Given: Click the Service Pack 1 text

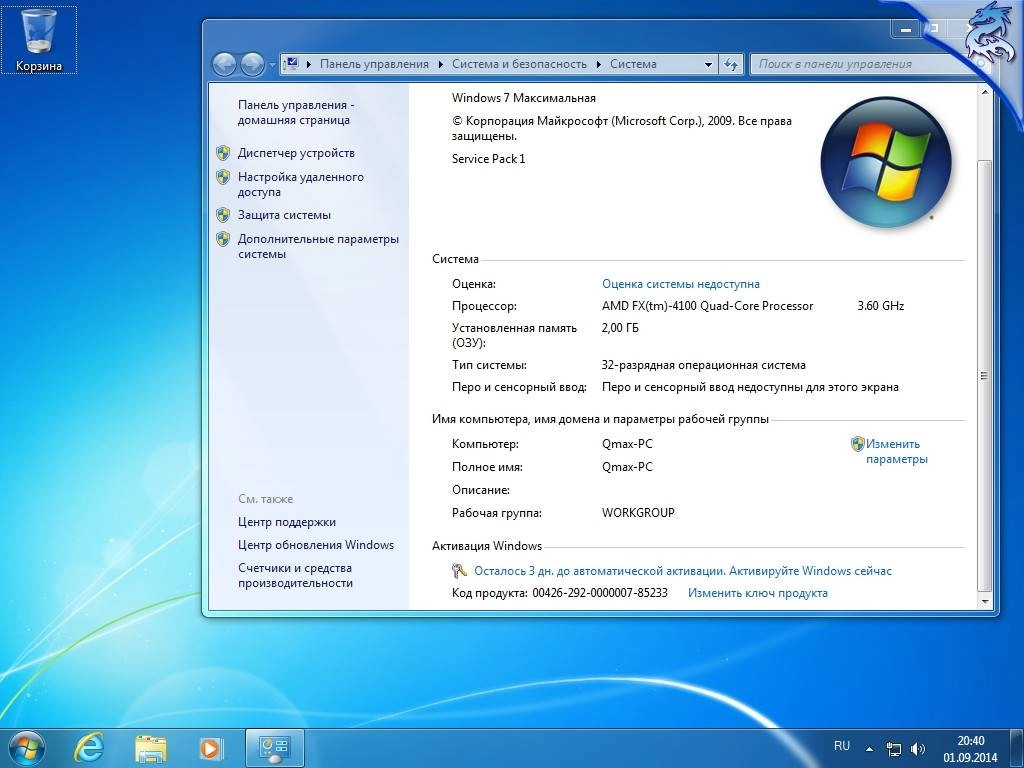Looking at the screenshot, I should tap(488, 159).
